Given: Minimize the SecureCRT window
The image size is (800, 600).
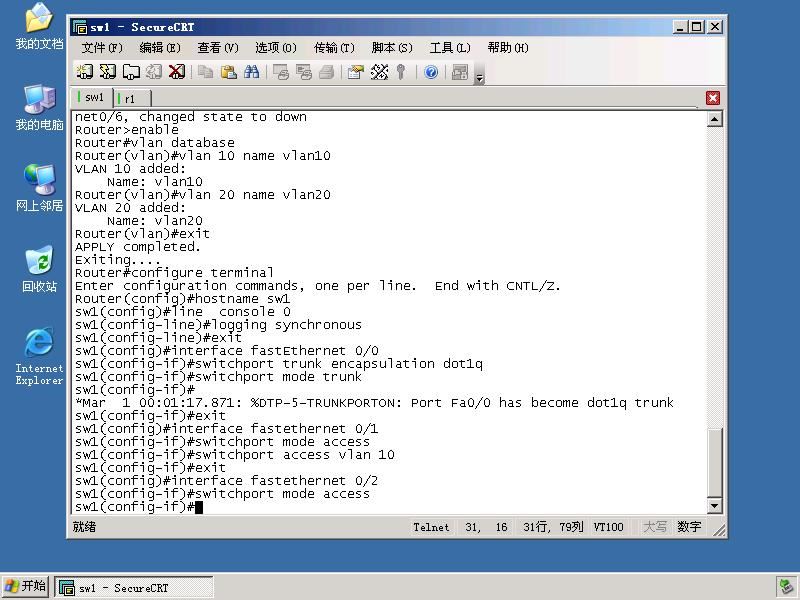Looking at the screenshot, I should pos(679,27).
